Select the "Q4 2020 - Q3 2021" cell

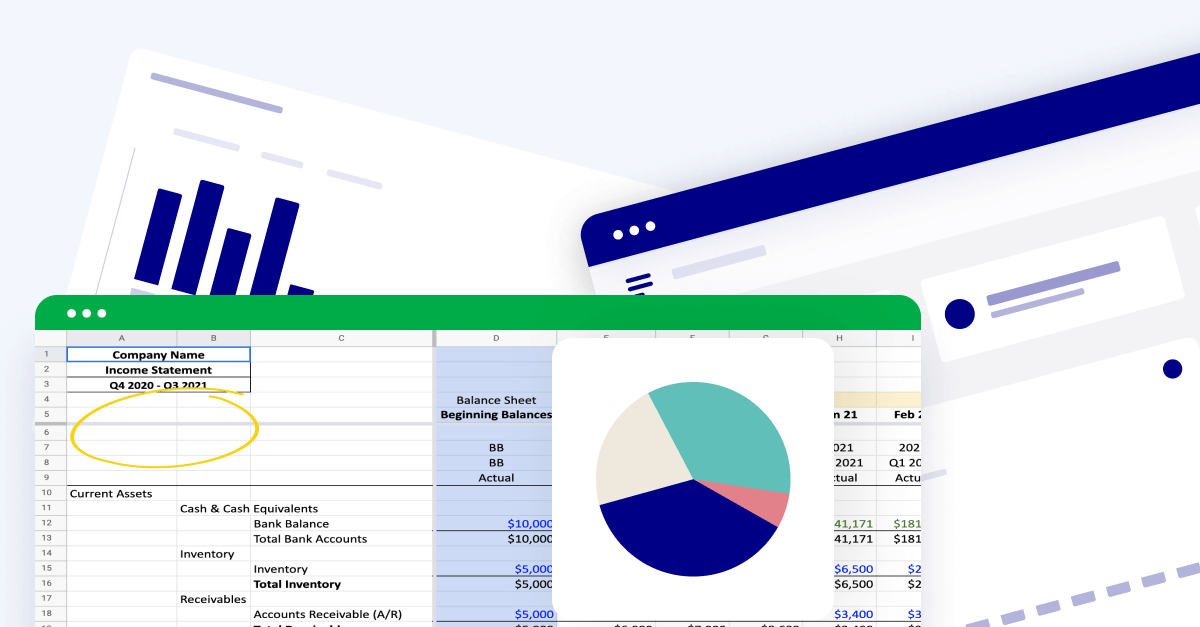point(158,385)
